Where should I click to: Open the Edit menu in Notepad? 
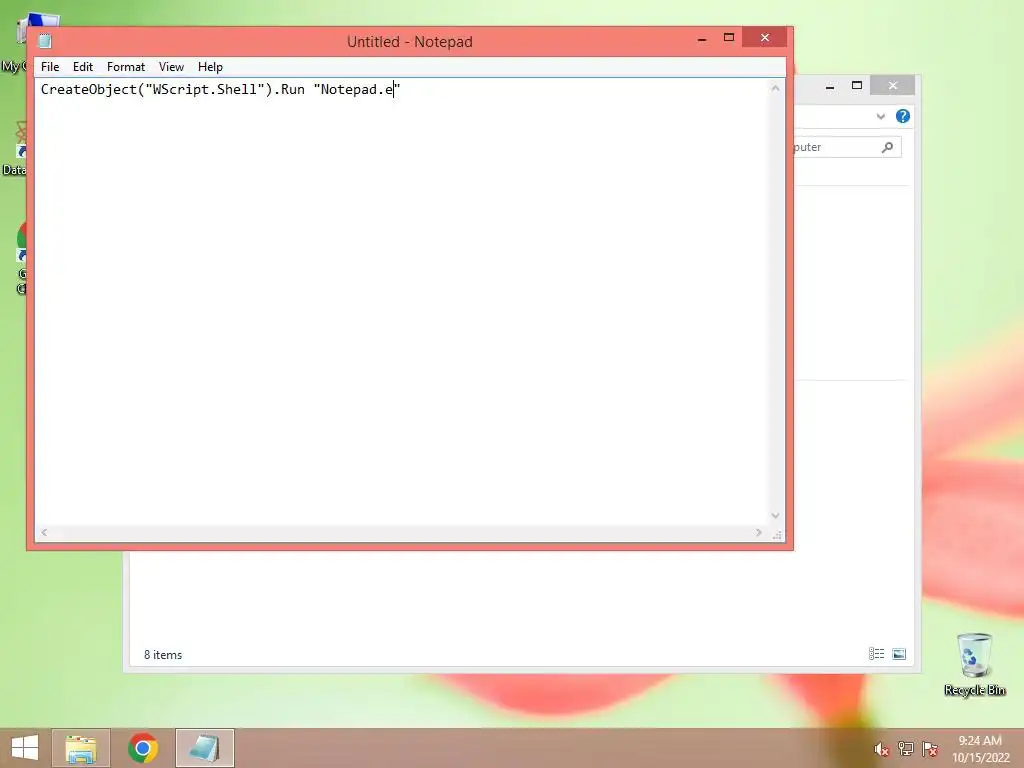[x=82, y=67]
